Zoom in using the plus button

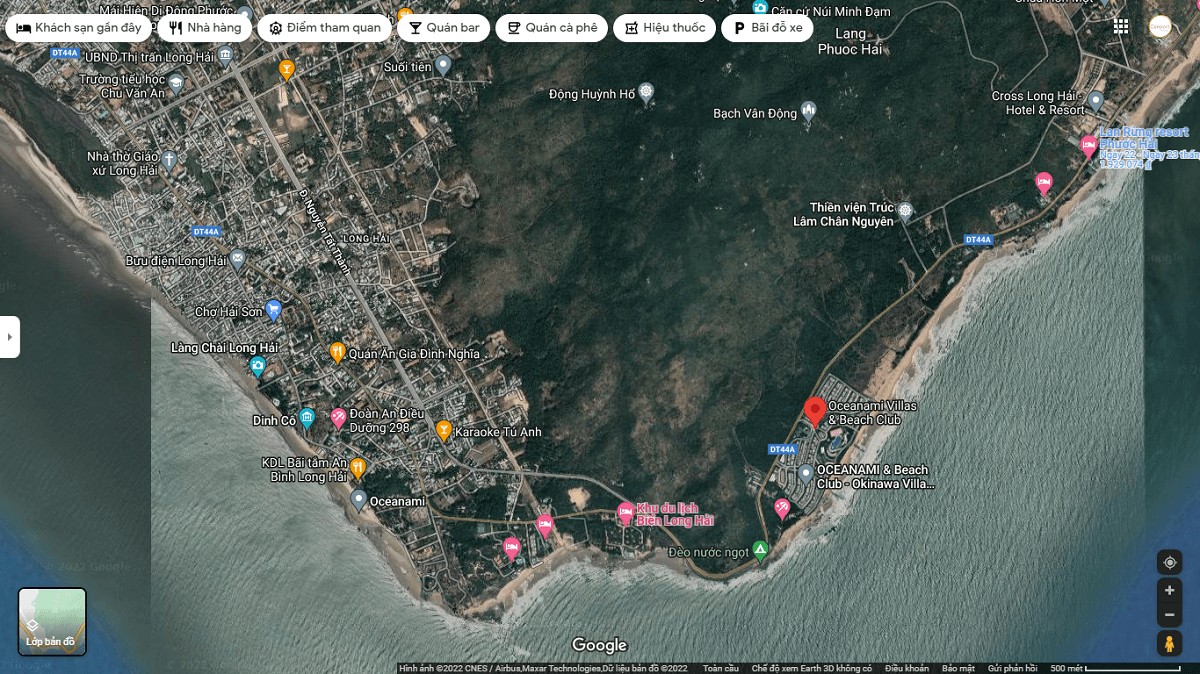[1169, 590]
